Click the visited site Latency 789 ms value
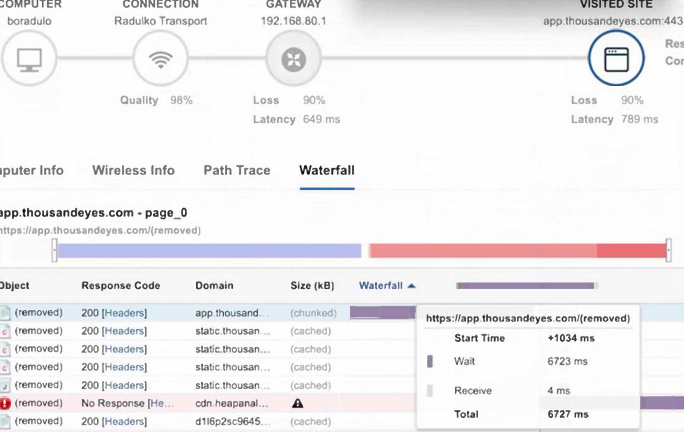 pos(640,119)
